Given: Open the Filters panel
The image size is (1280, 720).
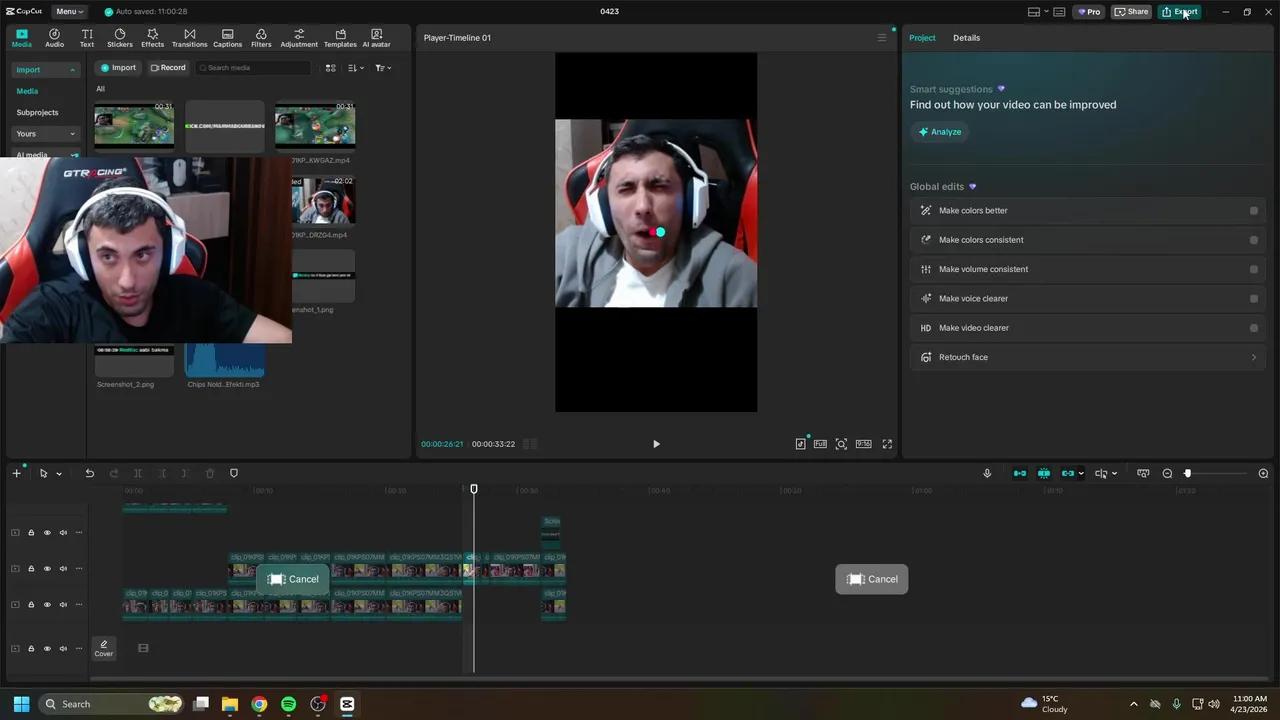Looking at the screenshot, I should tap(261, 38).
